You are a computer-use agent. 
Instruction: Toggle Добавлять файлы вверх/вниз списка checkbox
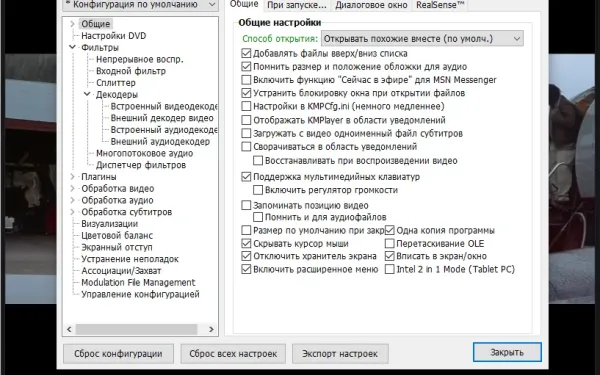pos(246,53)
